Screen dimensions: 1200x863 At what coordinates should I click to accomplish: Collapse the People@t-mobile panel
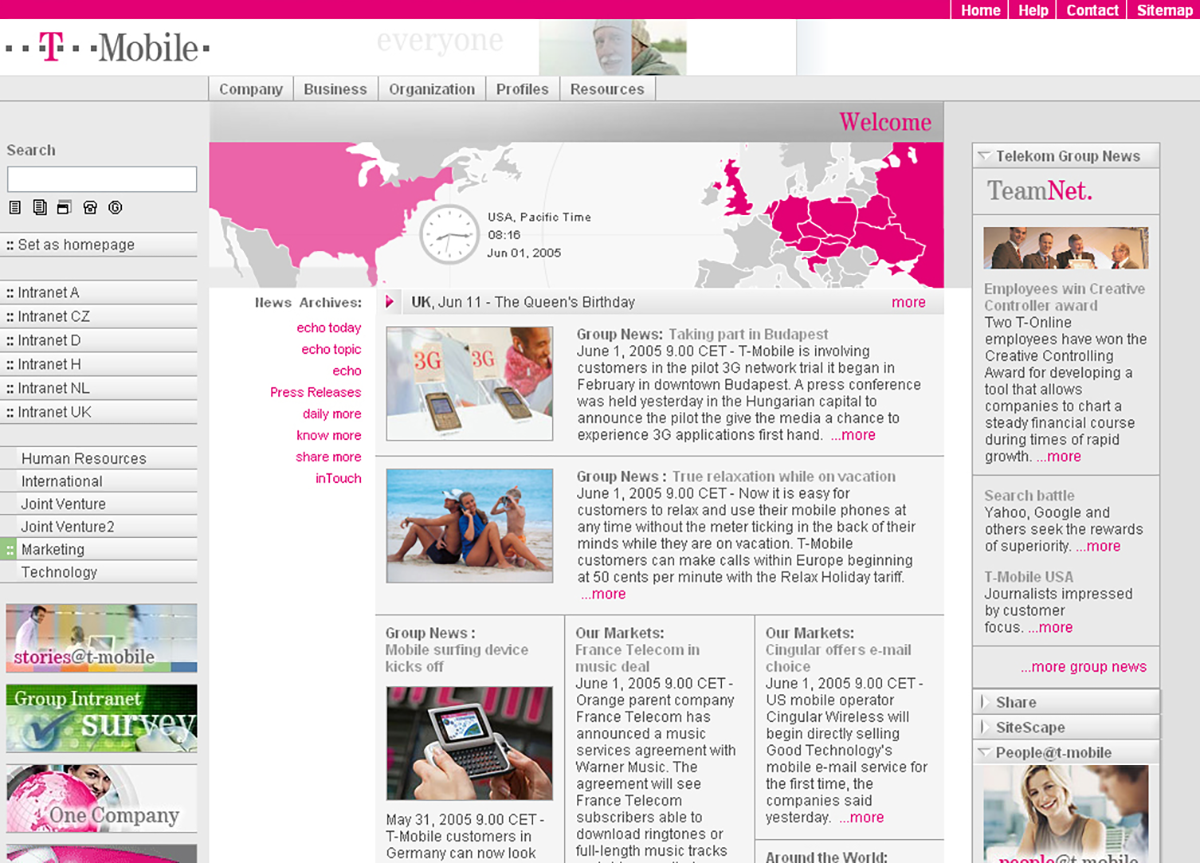point(984,752)
